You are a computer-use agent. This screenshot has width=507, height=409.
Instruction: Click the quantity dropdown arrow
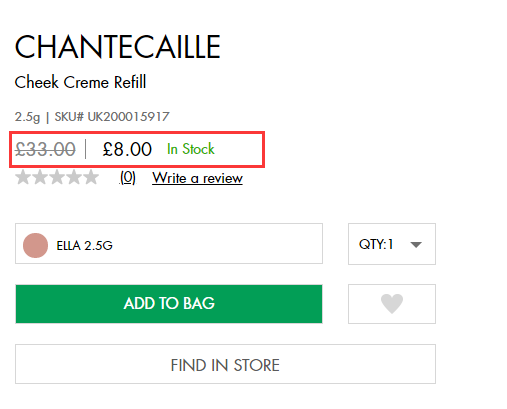click(x=416, y=245)
